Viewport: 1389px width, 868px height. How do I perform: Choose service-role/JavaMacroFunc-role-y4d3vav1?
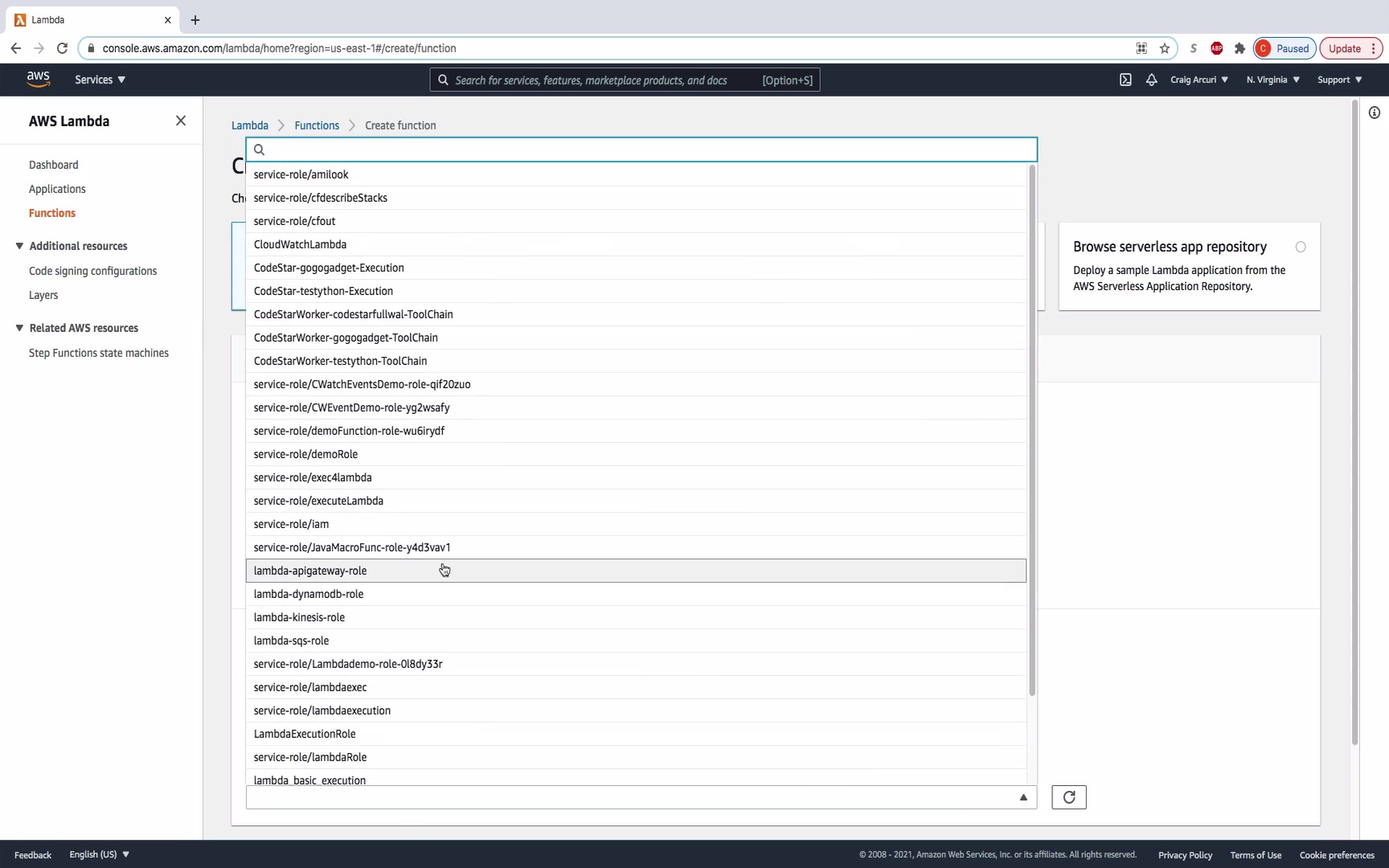click(636, 547)
